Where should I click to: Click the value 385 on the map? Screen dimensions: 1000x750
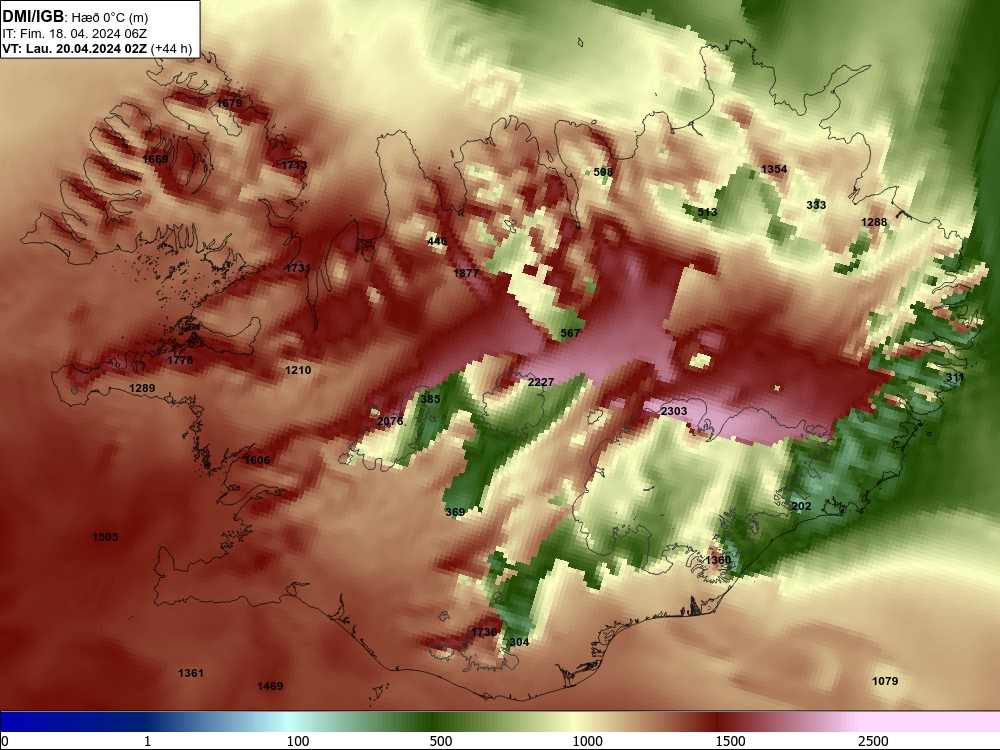[x=430, y=399]
